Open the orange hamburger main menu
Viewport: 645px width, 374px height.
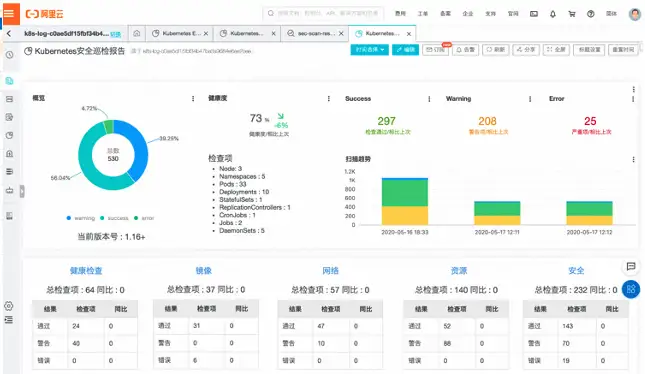9,14
